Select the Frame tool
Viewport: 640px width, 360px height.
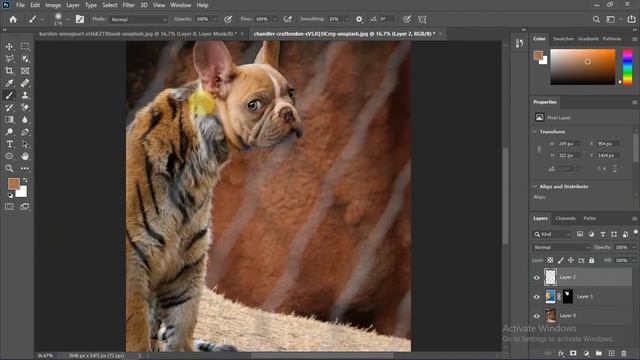pos(25,71)
